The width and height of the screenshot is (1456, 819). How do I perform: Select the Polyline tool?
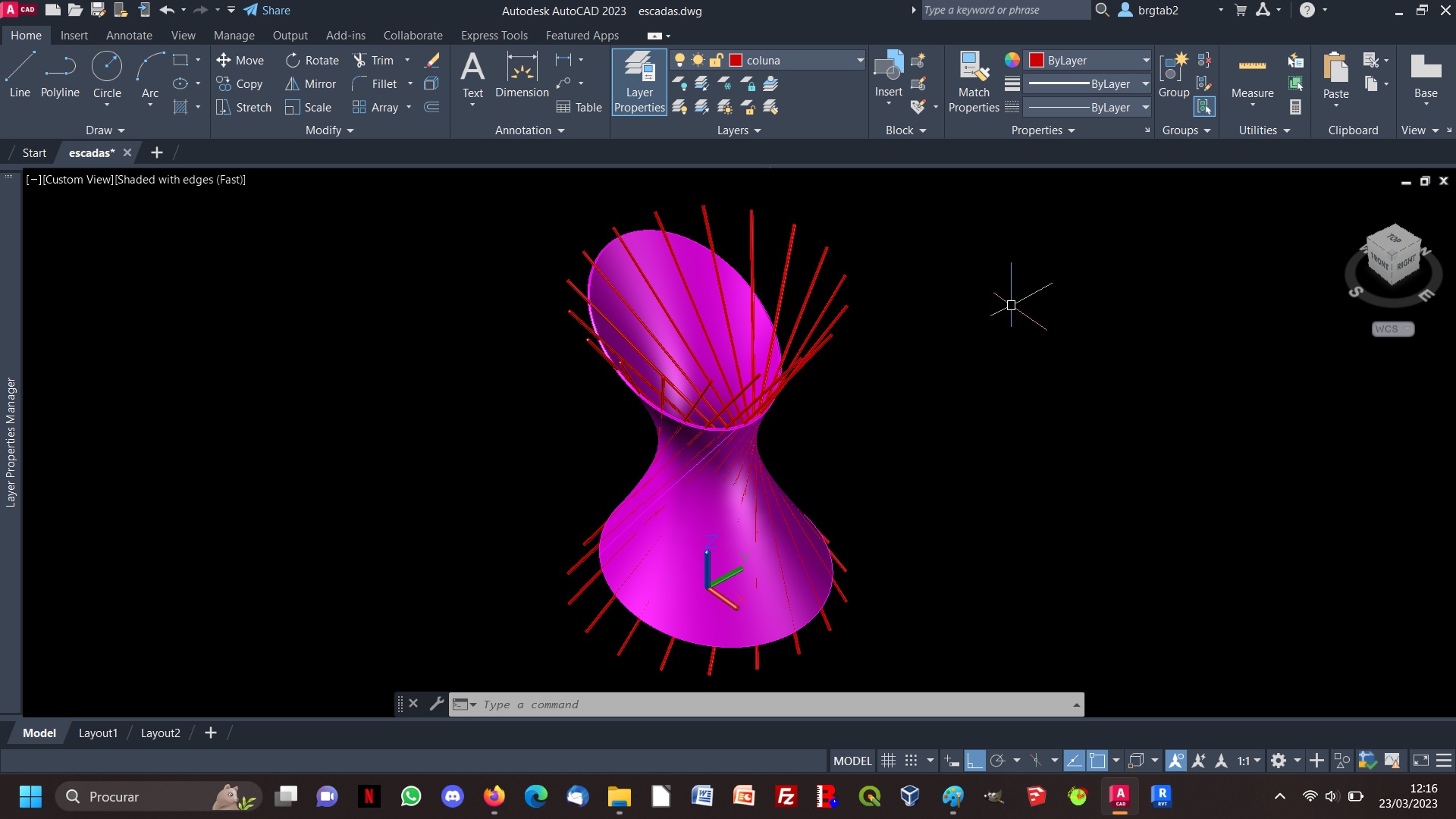[60, 75]
